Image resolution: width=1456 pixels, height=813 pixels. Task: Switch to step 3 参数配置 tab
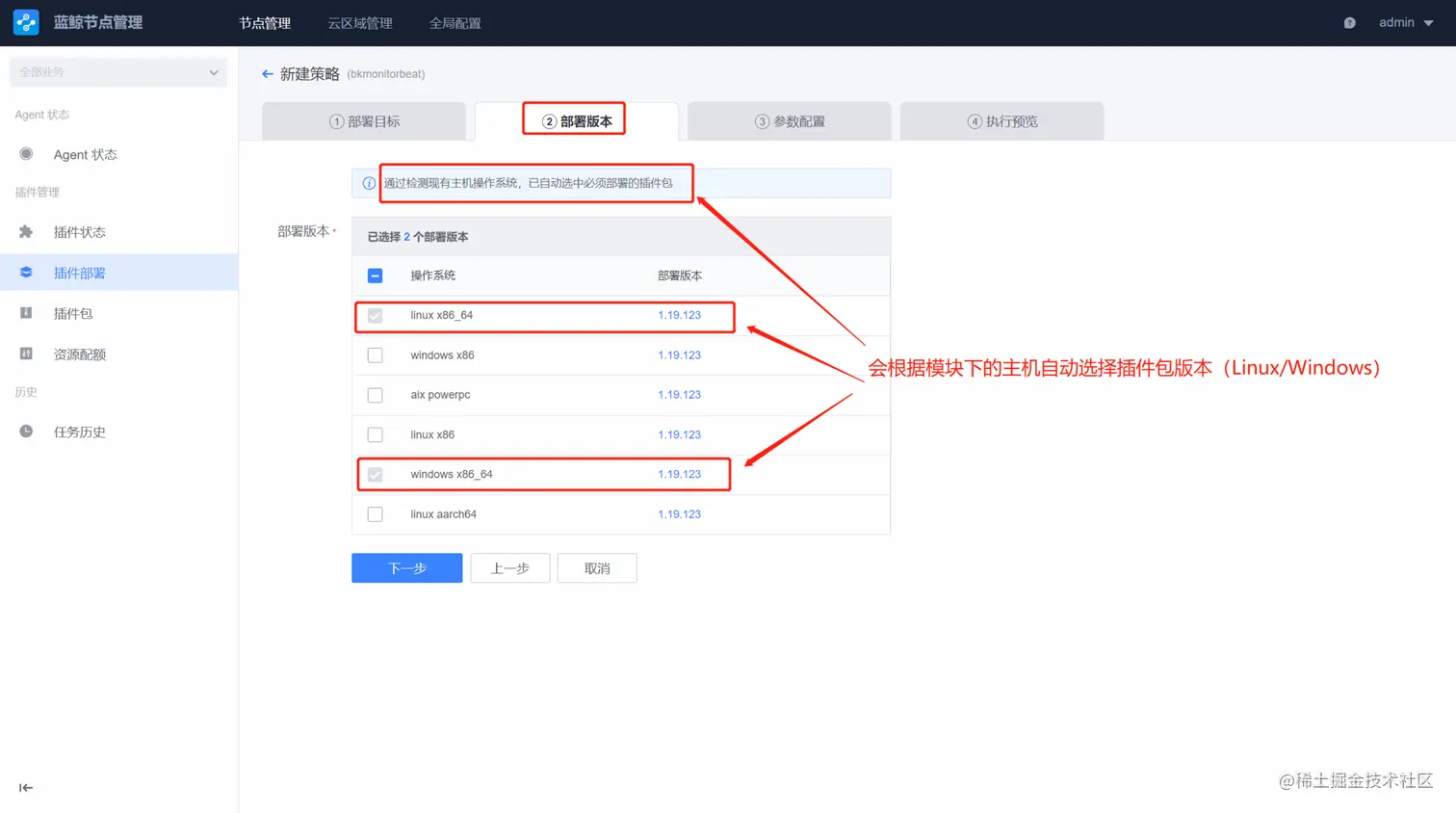click(790, 121)
